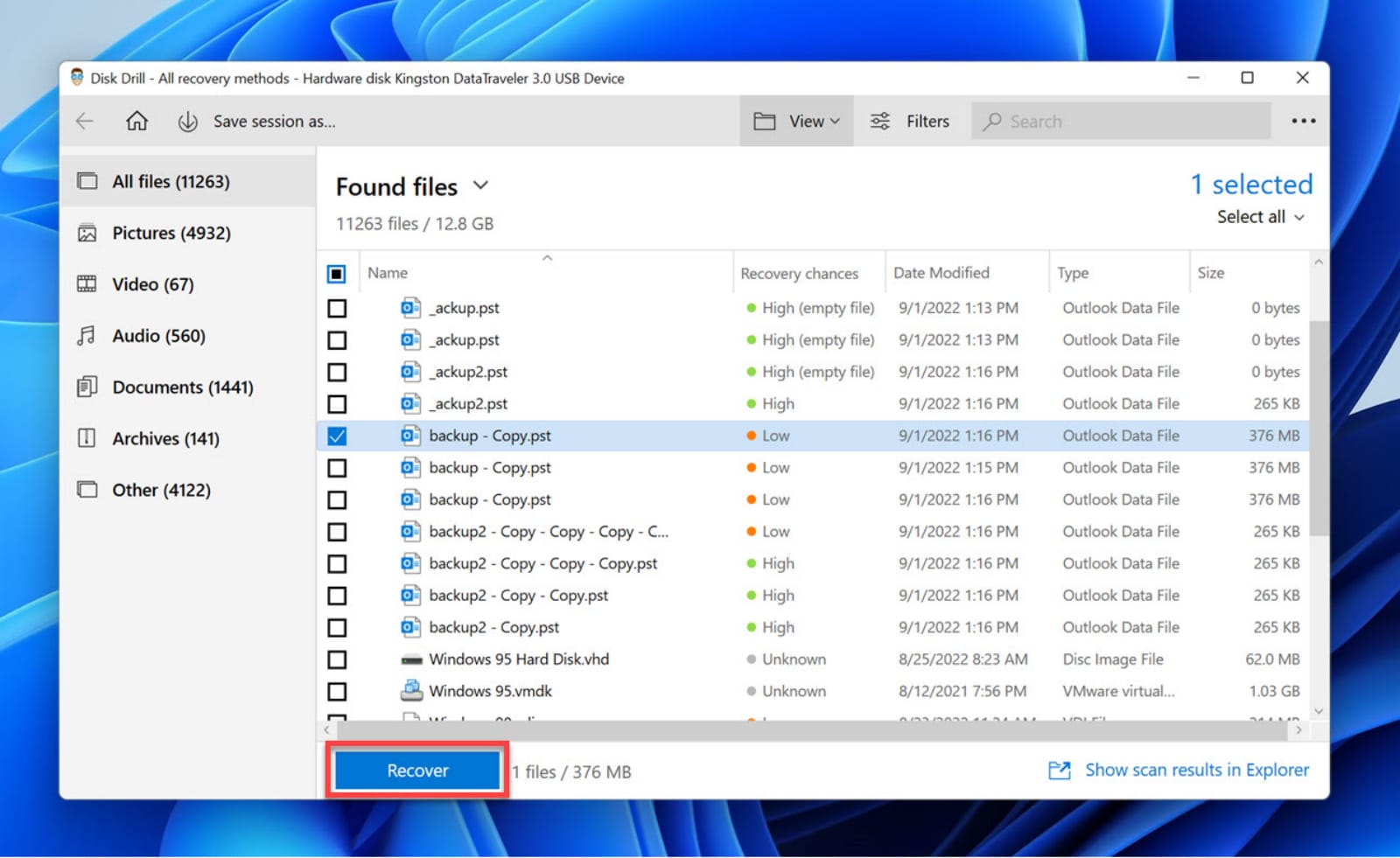Open the Filters button
Image resolution: width=1400 pixels, height=858 pixels.
click(910, 122)
